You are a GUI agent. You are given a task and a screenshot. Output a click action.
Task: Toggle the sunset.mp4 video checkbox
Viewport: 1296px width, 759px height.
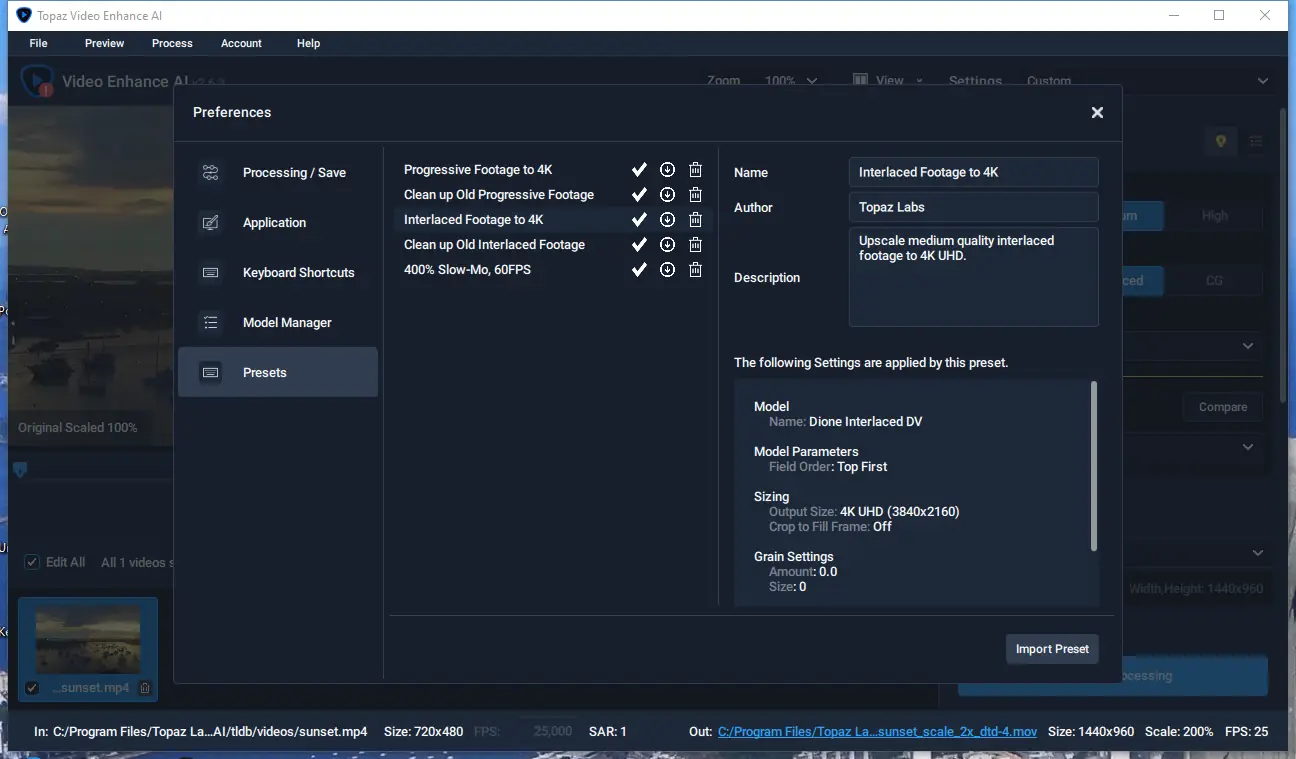coord(32,688)
